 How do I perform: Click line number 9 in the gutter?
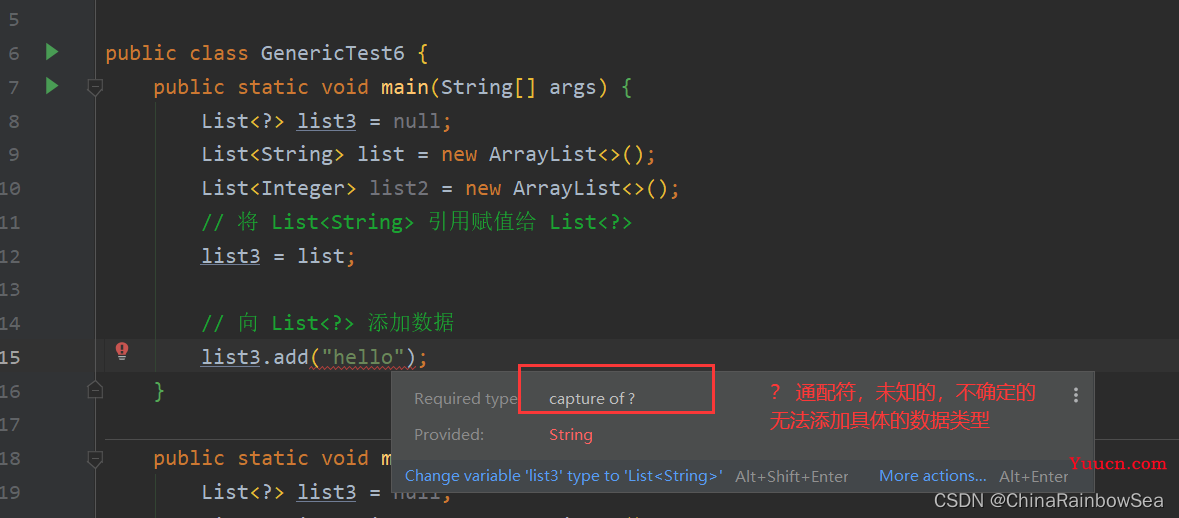pos(14,155)
